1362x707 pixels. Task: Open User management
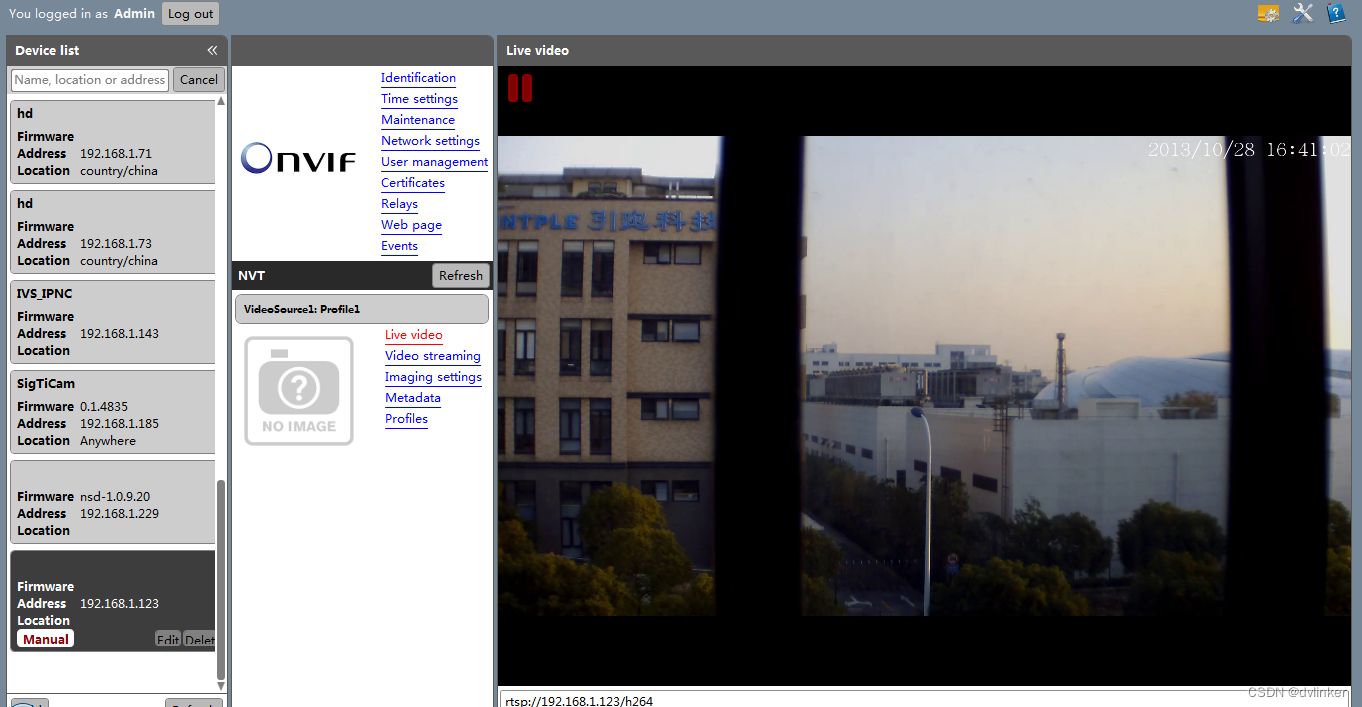coord(434,162)
